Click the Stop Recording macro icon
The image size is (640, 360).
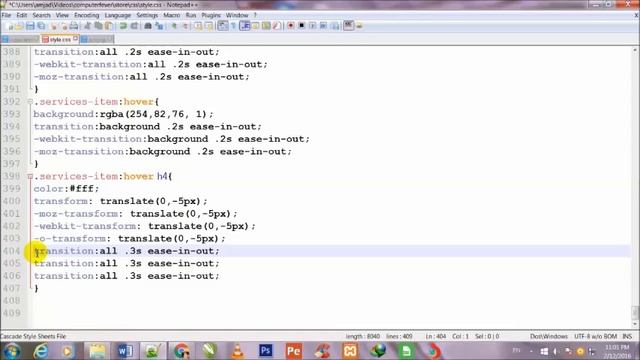coord(302,26)
